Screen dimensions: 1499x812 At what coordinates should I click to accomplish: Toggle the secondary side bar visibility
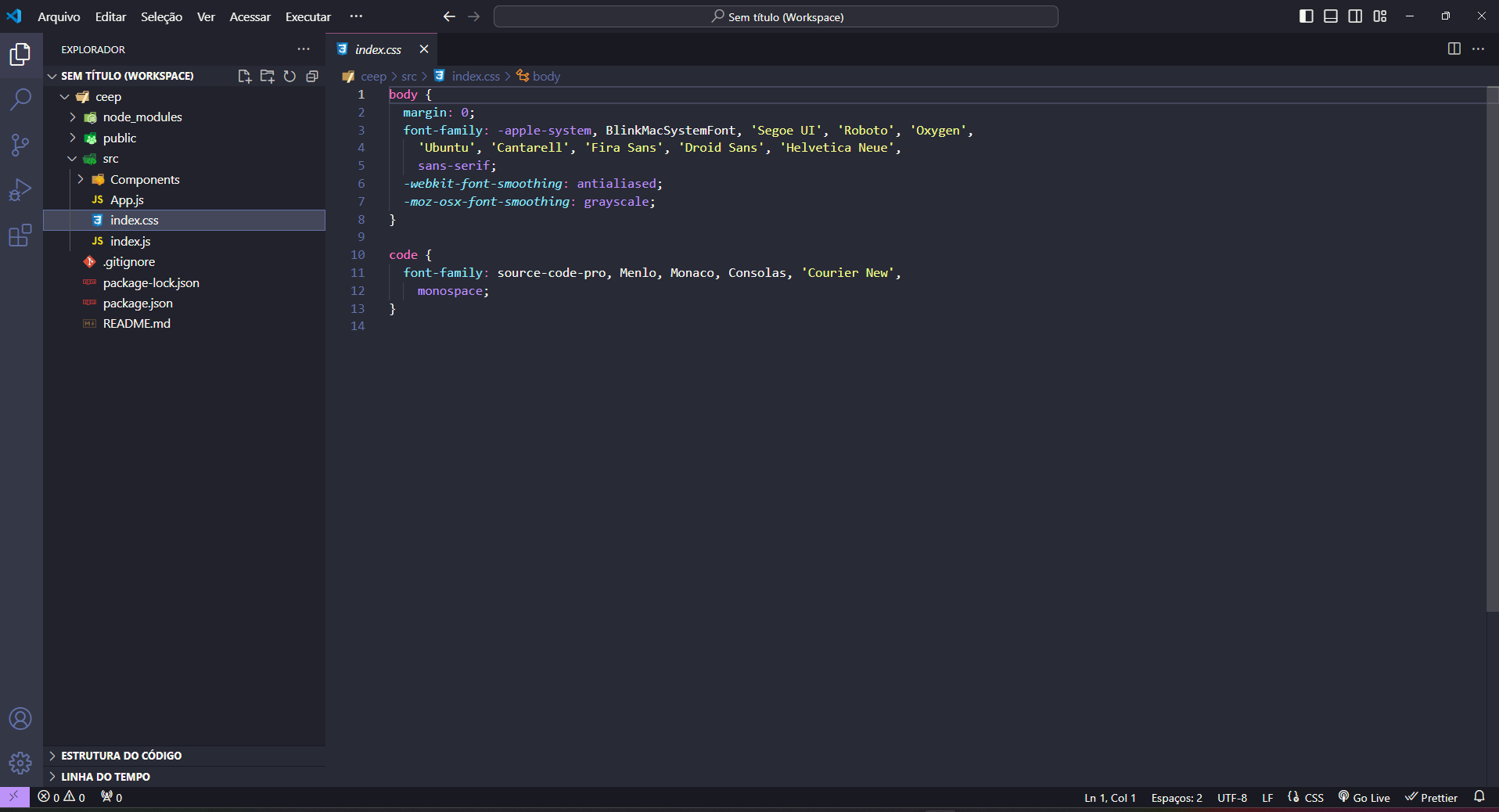1355,16
